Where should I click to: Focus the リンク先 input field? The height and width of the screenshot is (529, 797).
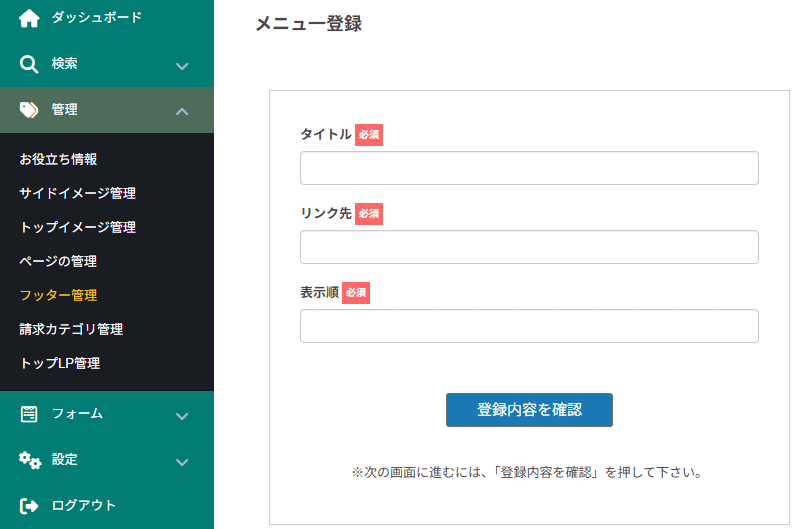pos(529,247)
